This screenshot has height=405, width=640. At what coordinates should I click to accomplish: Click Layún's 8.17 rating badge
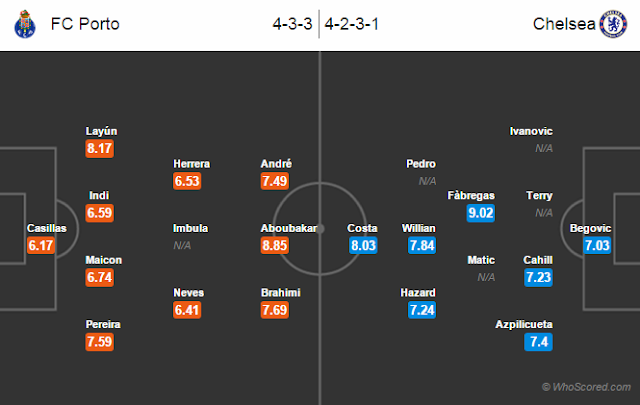pos(103,146)
